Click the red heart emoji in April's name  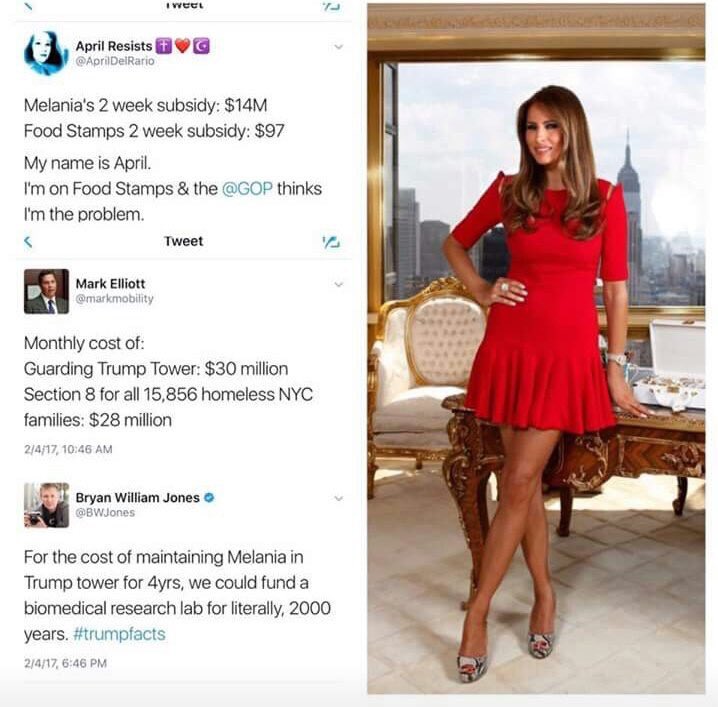tap(182, 46)
